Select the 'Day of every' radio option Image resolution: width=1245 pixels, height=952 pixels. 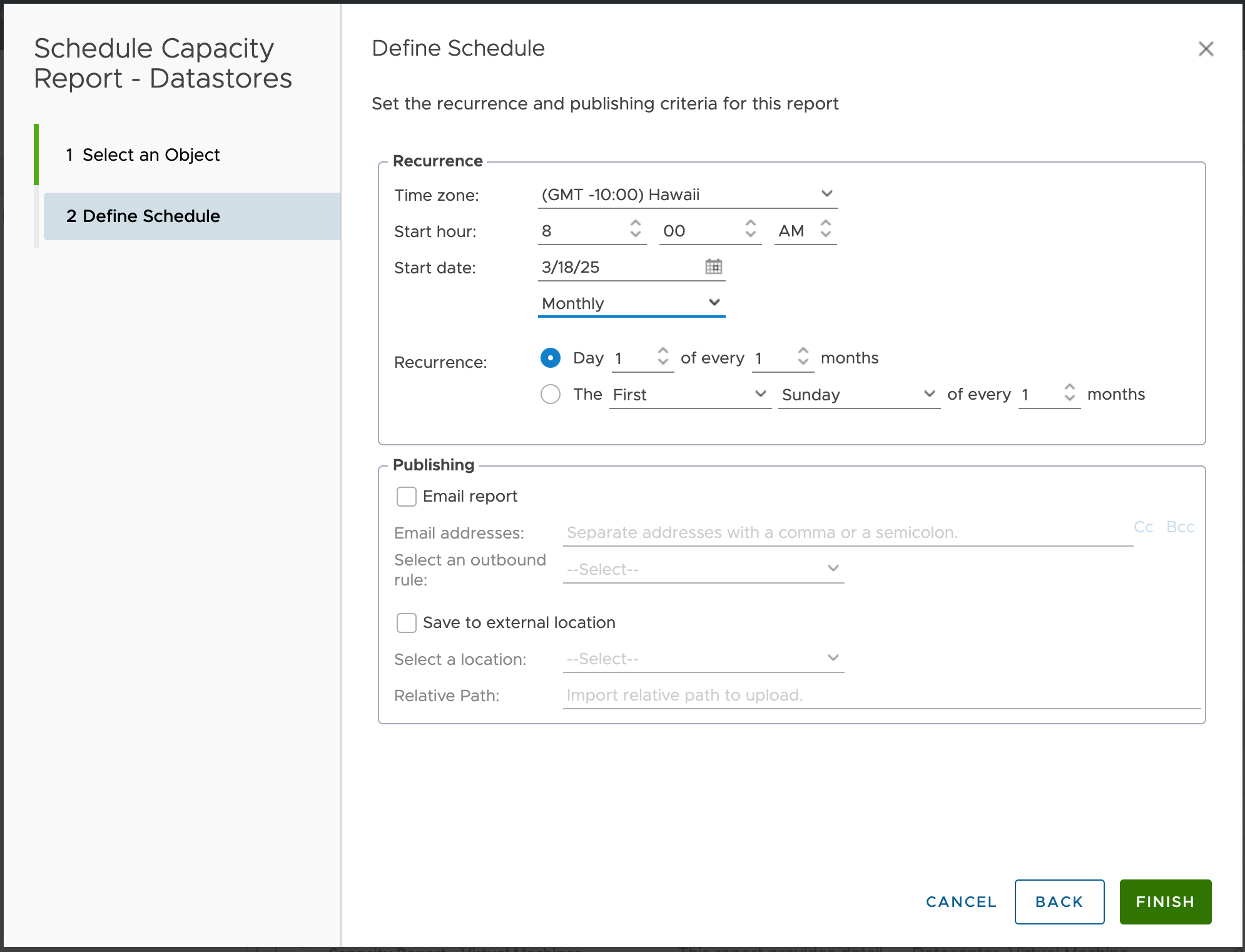point(551,358)
